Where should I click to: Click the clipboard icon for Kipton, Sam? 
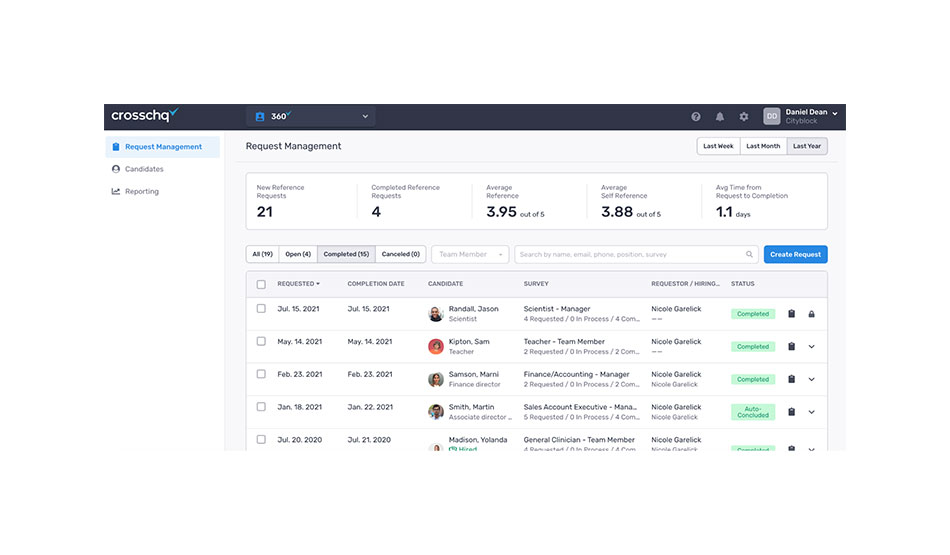tap(791, 347)
